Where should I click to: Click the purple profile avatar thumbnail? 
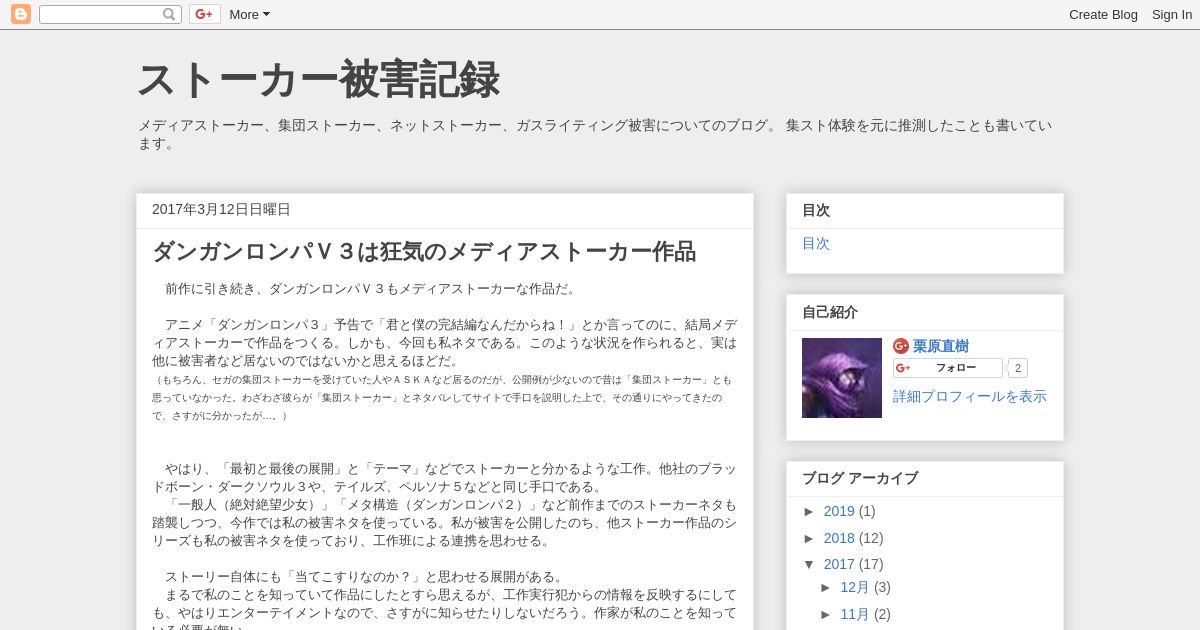point(842,378)
